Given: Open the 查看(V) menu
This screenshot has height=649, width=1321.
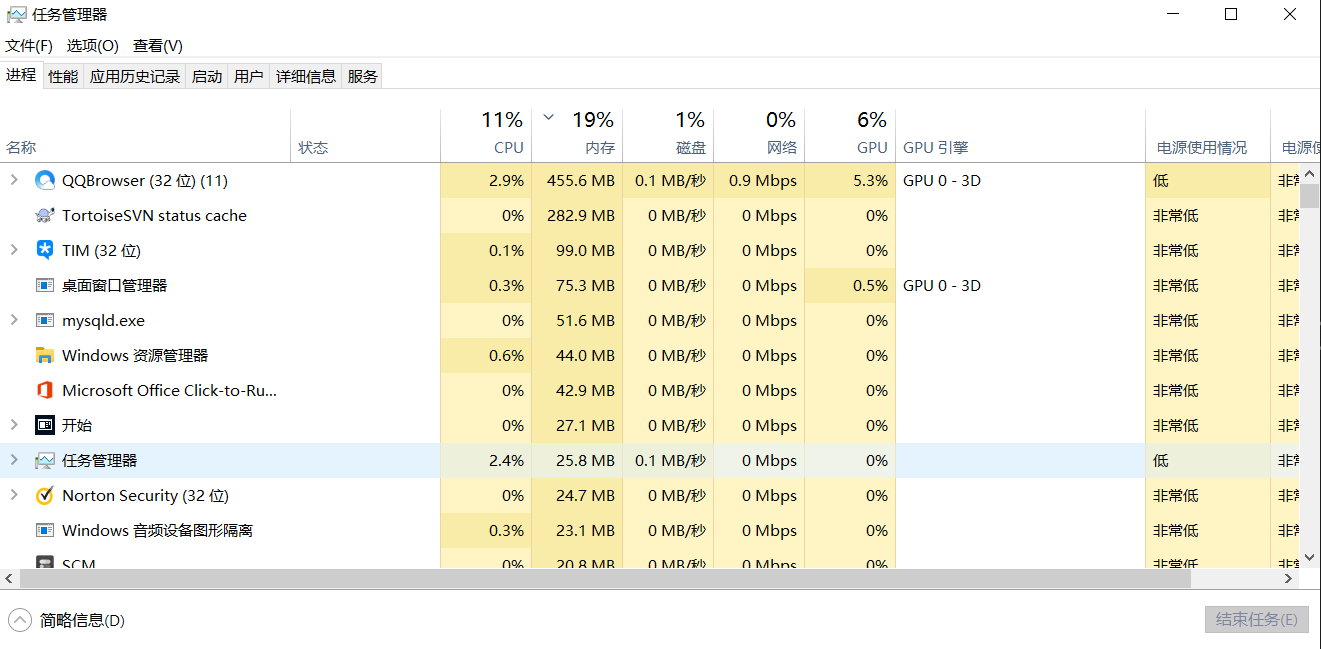Looking at the screenshot, I should [x=158, y=46].
